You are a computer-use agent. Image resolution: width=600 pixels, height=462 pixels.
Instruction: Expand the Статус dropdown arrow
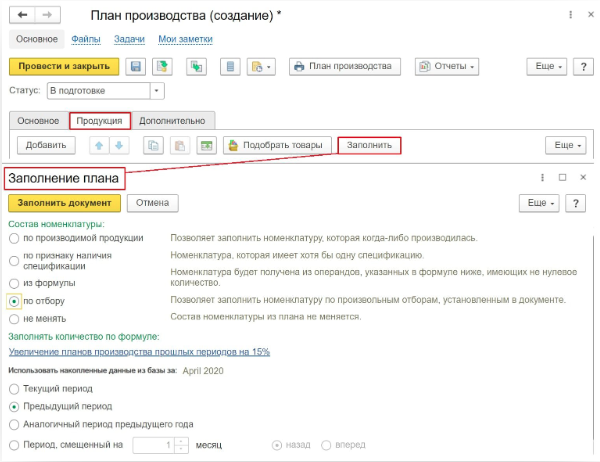(x=157, y=91)
